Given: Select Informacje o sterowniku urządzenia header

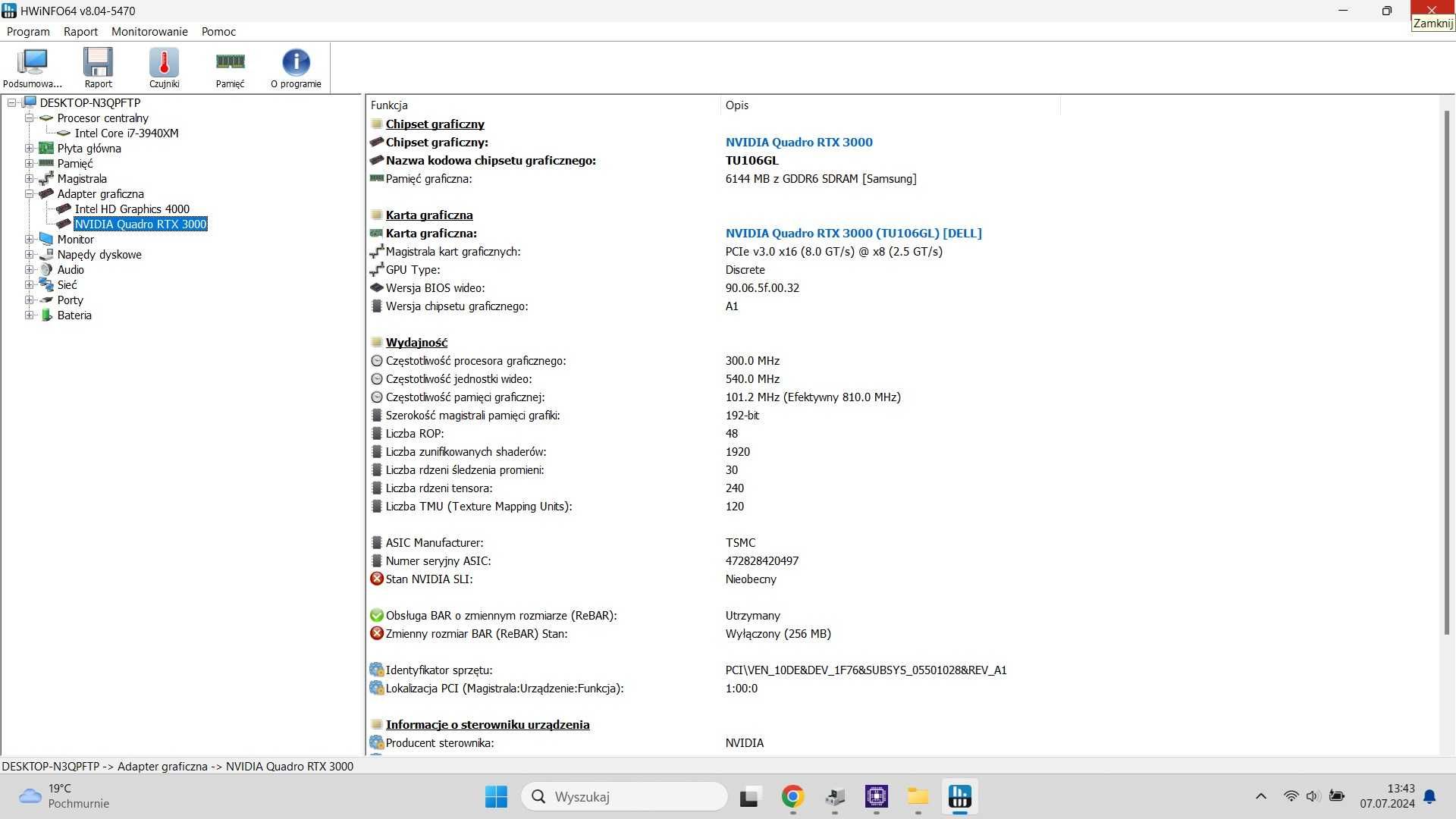Looking at the screenshot, I should click(488, 724).
